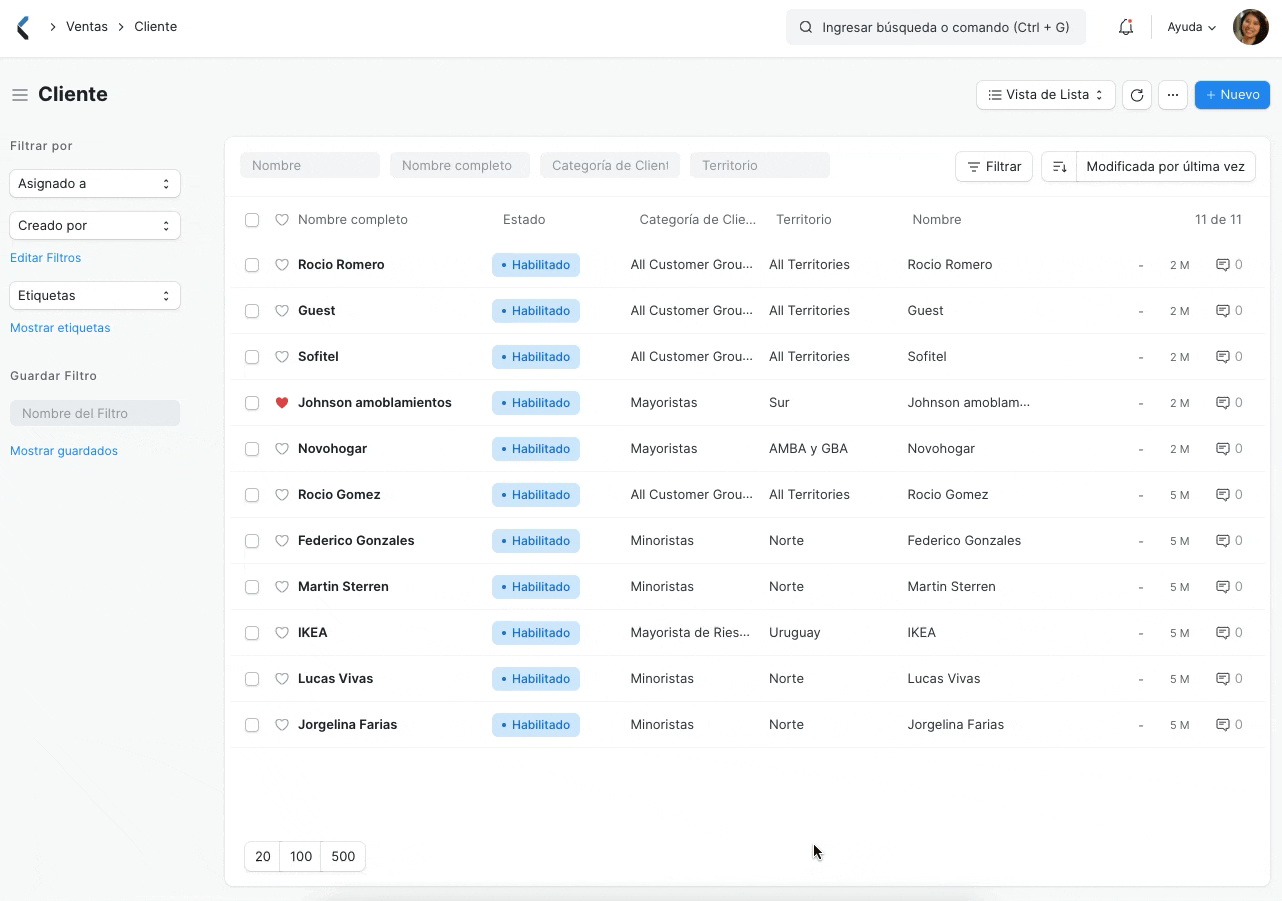This screenshot has width=1282, height=901.
Task: Set page size to 100
Action: (301, 857)
